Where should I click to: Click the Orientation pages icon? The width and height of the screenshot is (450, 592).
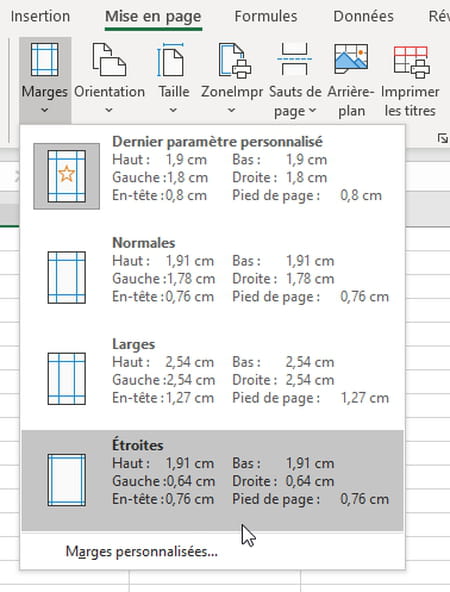pyautogui.click(x=109, y=60)
